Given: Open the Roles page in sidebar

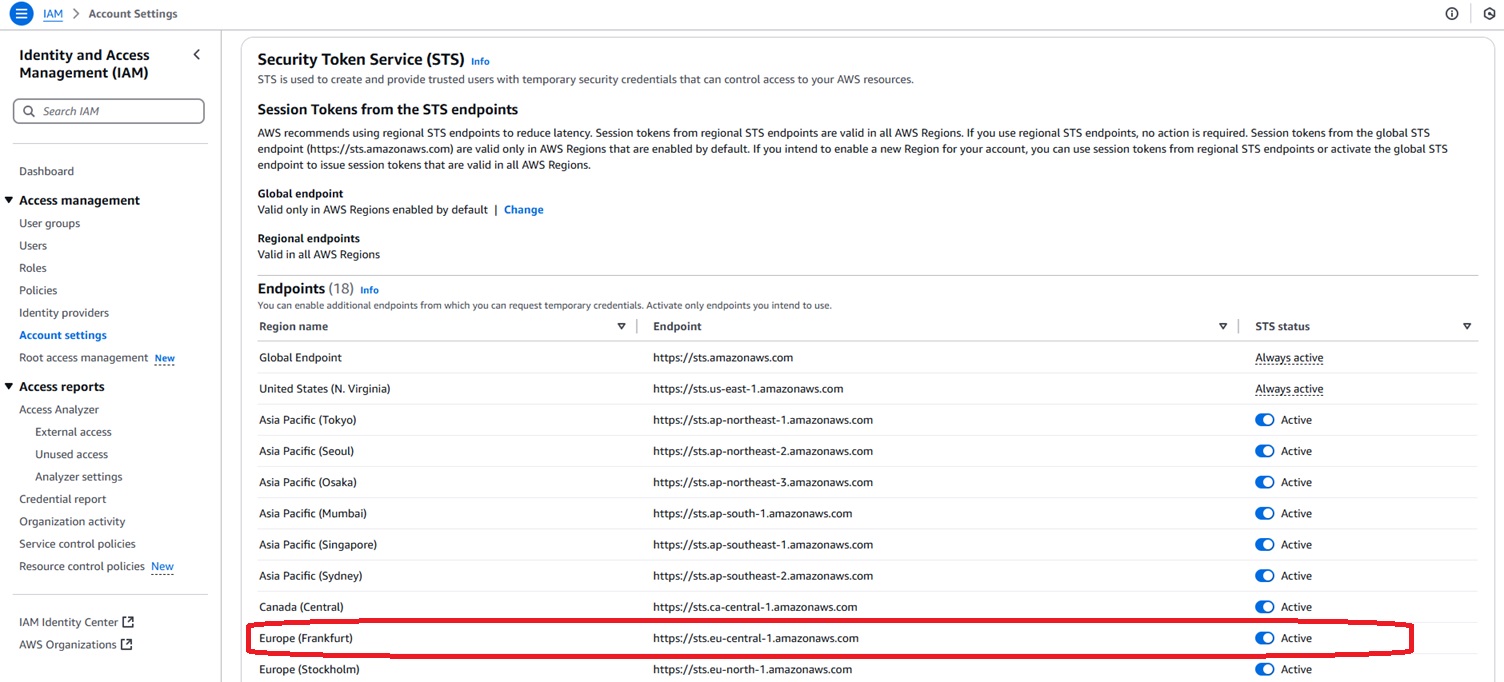Looking at the screenshot, I should tap(33, 268).
